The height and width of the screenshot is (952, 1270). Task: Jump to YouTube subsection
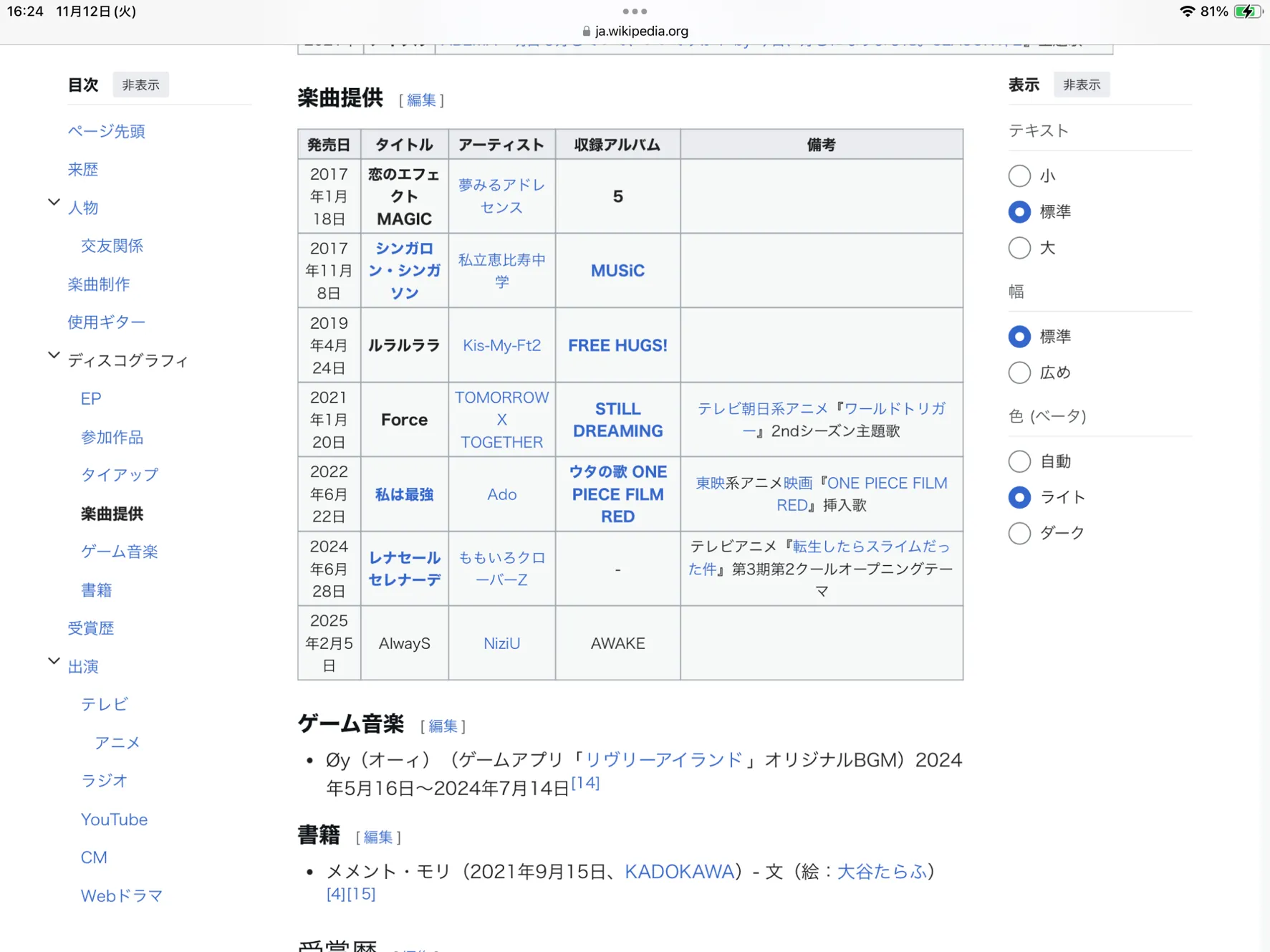(x=115, y=819)
